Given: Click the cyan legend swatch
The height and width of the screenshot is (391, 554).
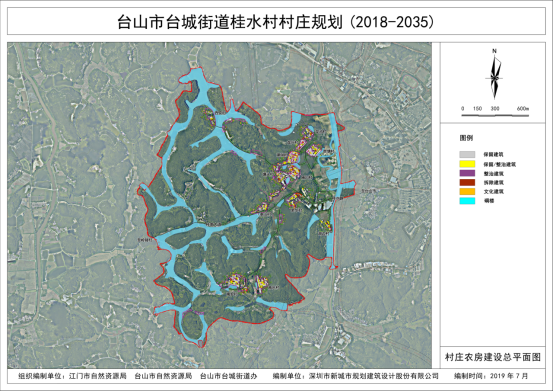Looking at the screenshot, I should click(x=467, y=201).
